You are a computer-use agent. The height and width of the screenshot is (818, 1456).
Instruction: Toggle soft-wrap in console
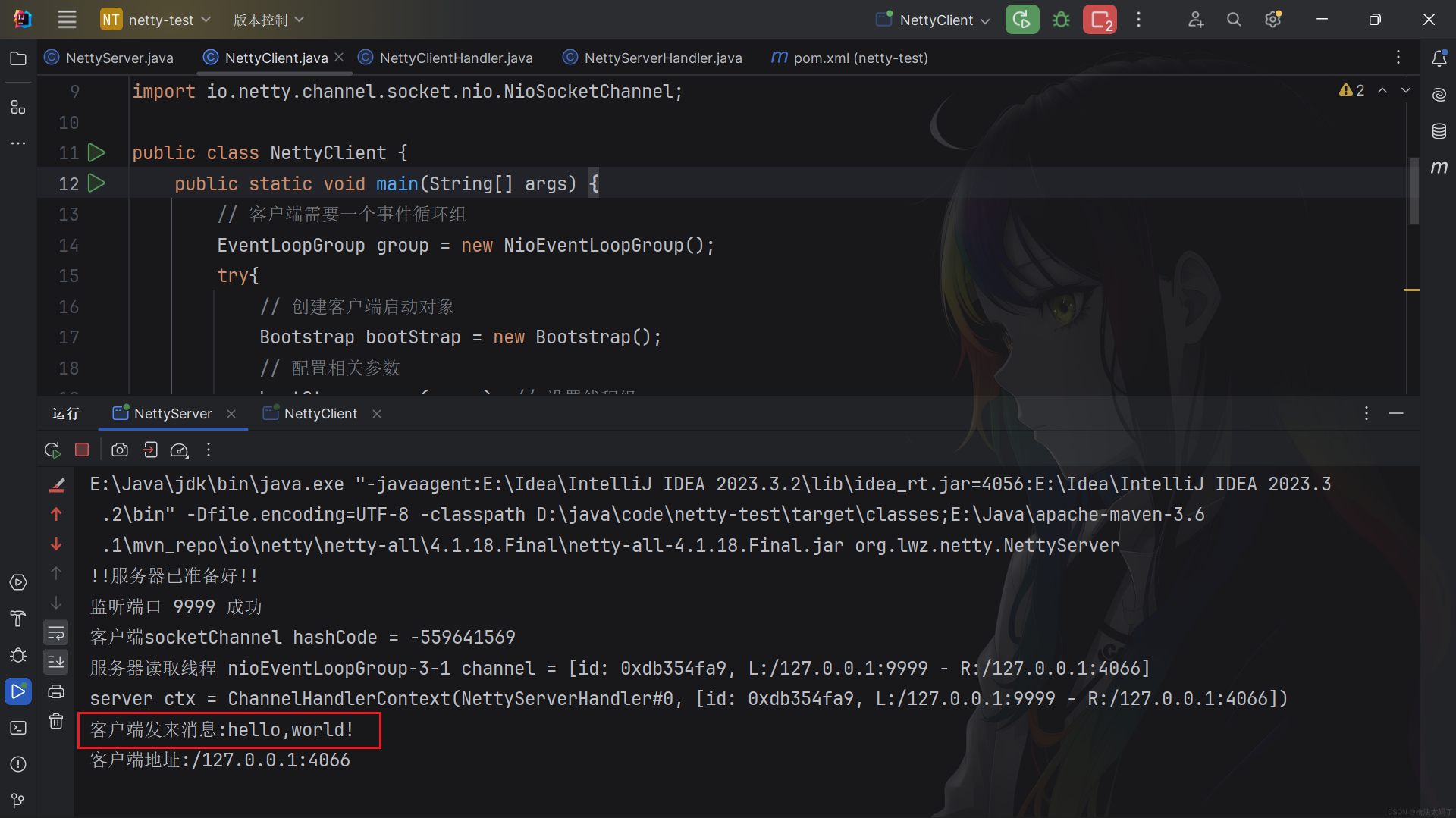(x=56, y=632)
